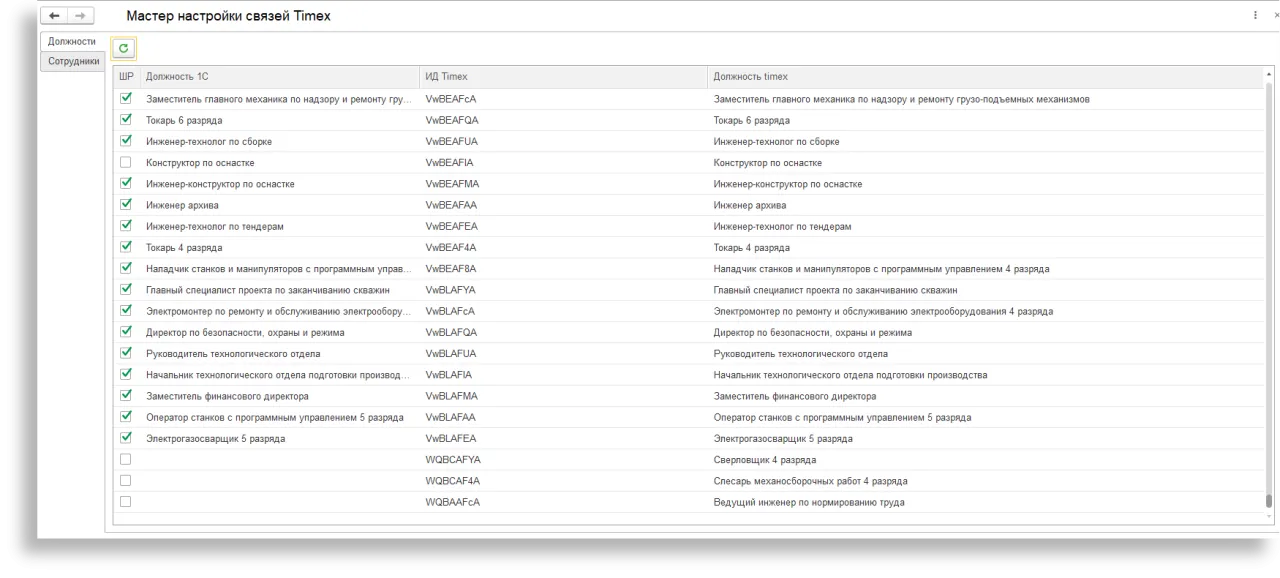Switch to the Должности tab

pyautogui.click(x=72, y=42)
